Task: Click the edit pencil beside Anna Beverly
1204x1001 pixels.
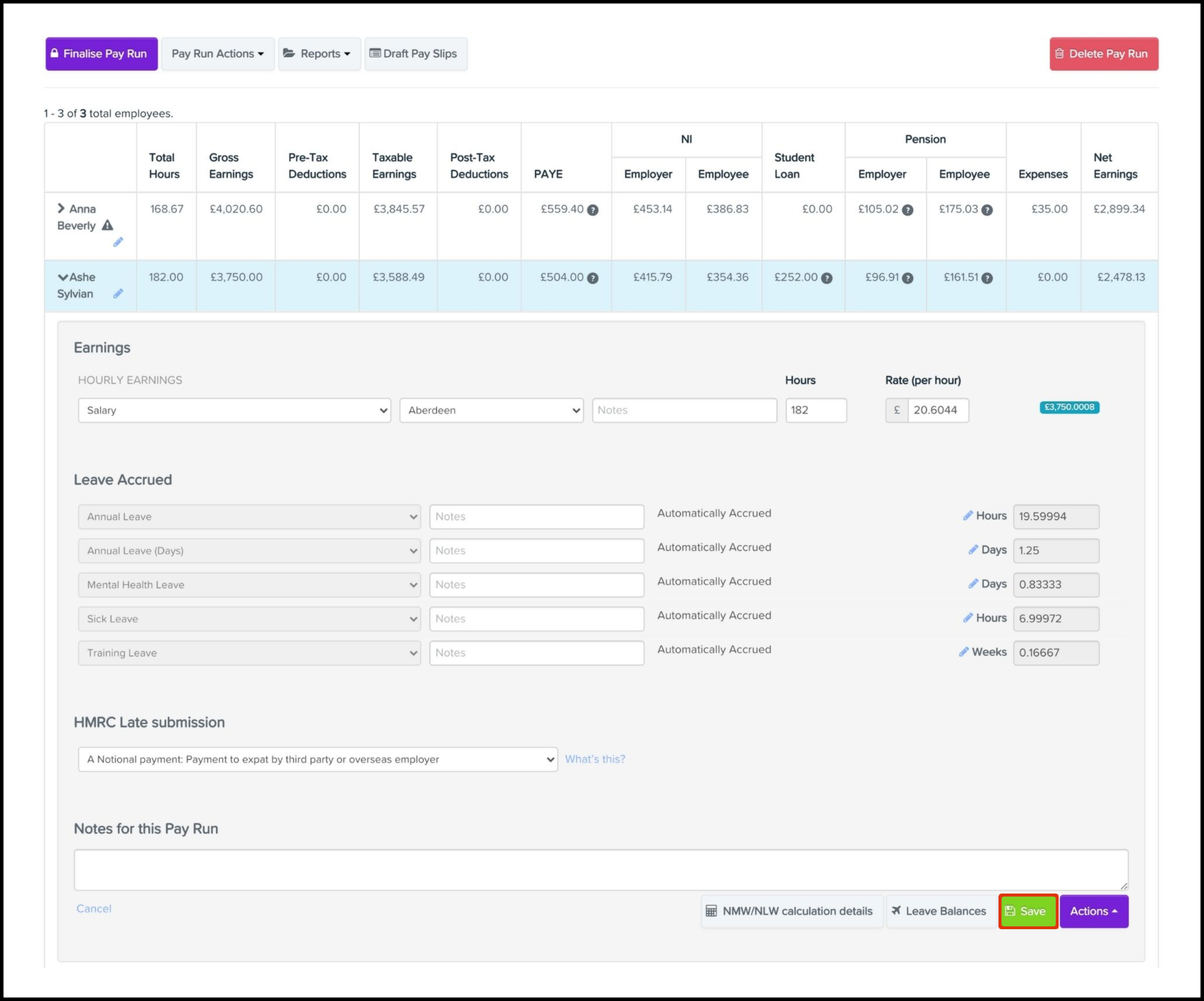Action: pyautogui.click(x=118, y=242)
